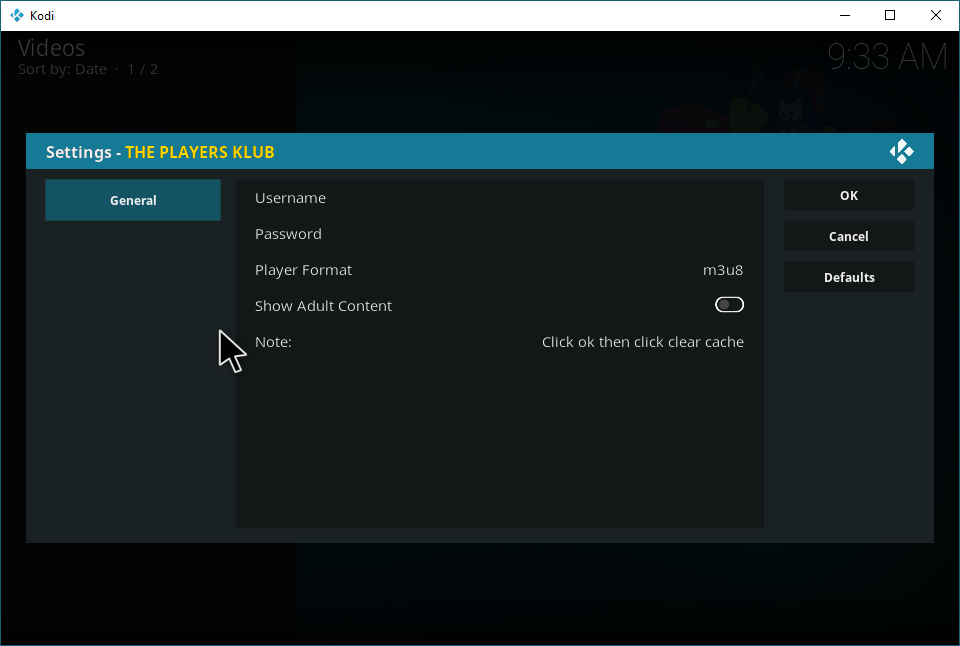Click the Kodi app icon in the title bar

tap(16, 15)
